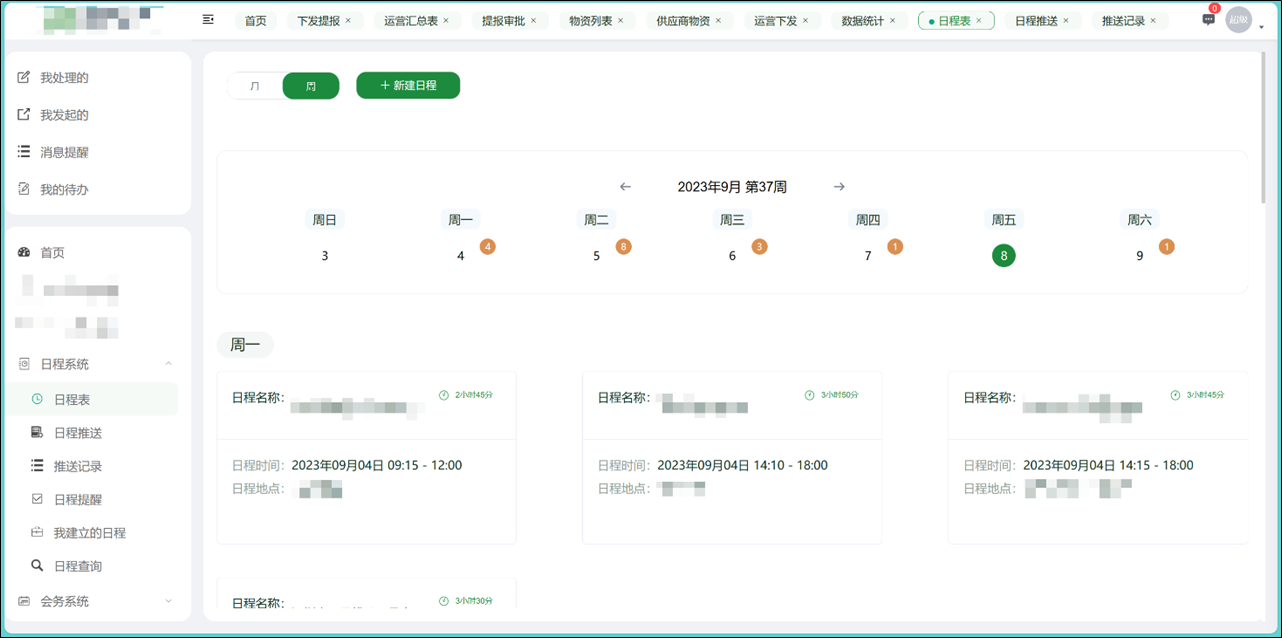Go to next week with right arrow
Screen dimensions: 1282x638
point(838,186)
